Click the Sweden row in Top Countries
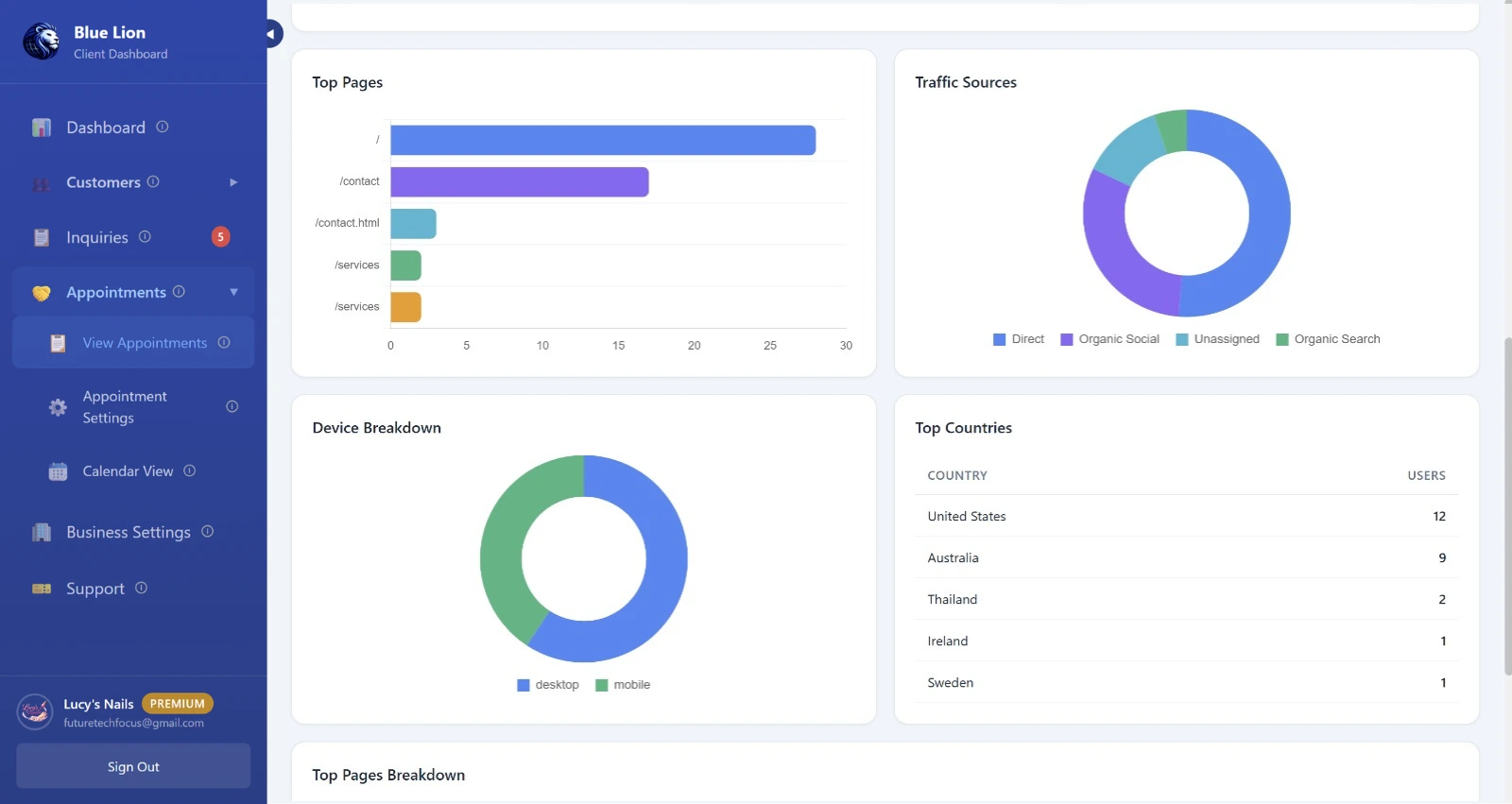 pos(1186,682)
